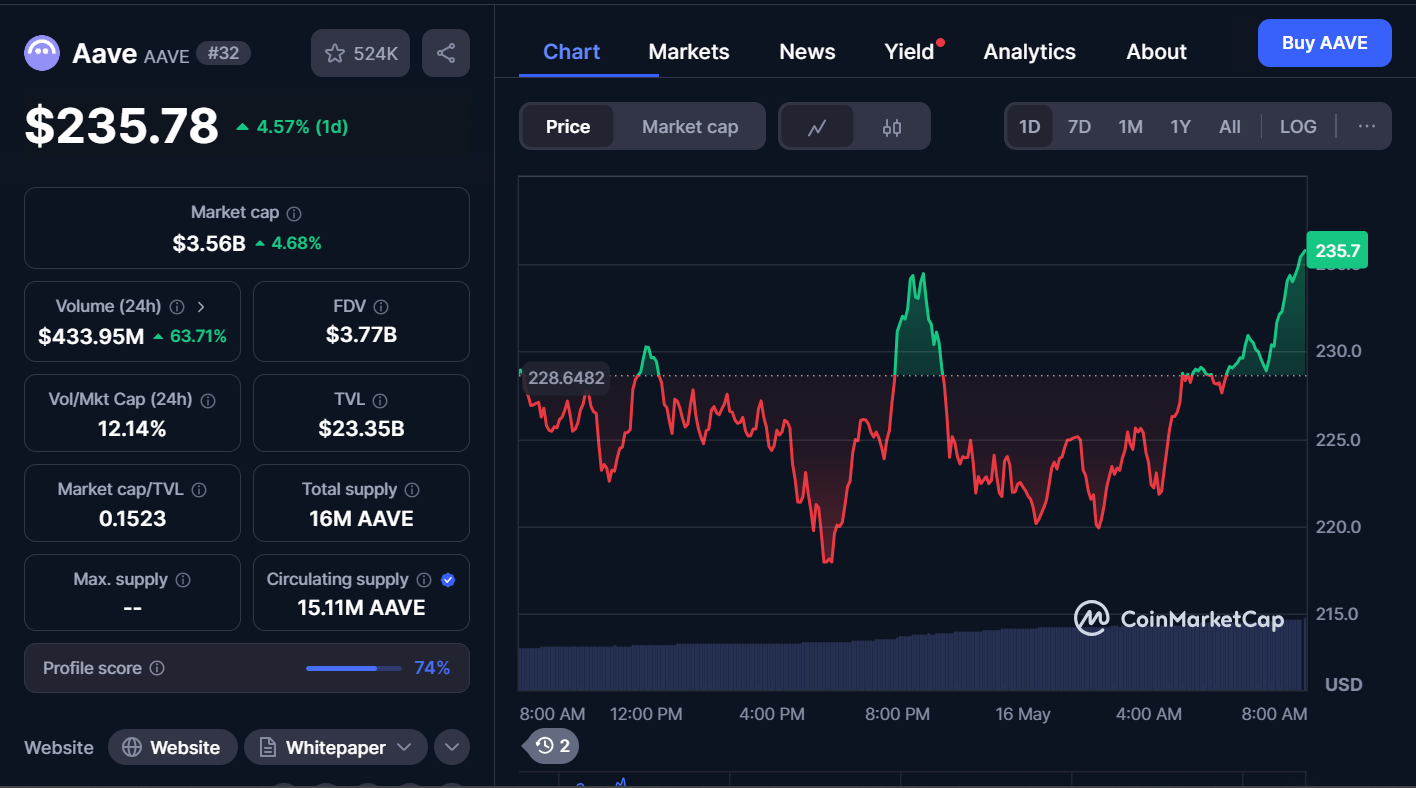Show Market cap info tooltip icon
Image resolution: width=1416 pixels, height=788 pixels.
[294, 213]
